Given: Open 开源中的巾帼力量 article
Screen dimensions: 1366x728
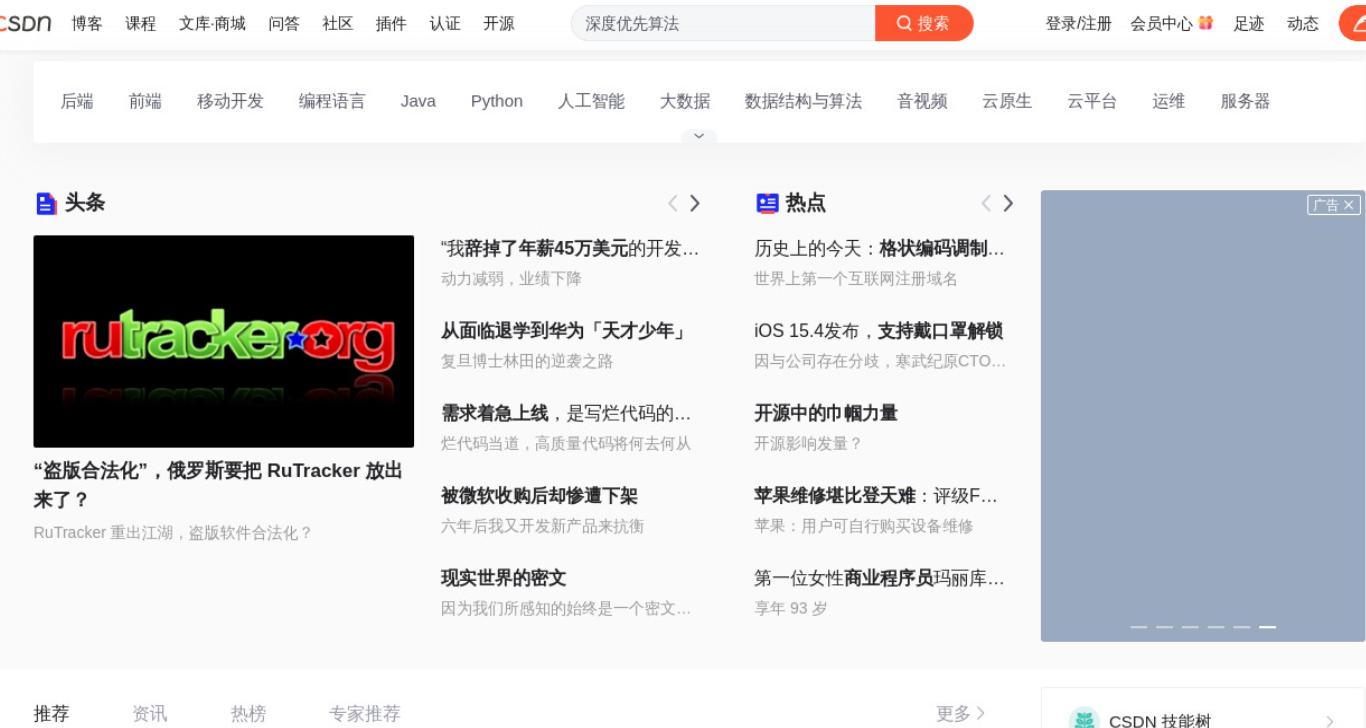Looking at the screenshot, I should click(x=826, y=413).
